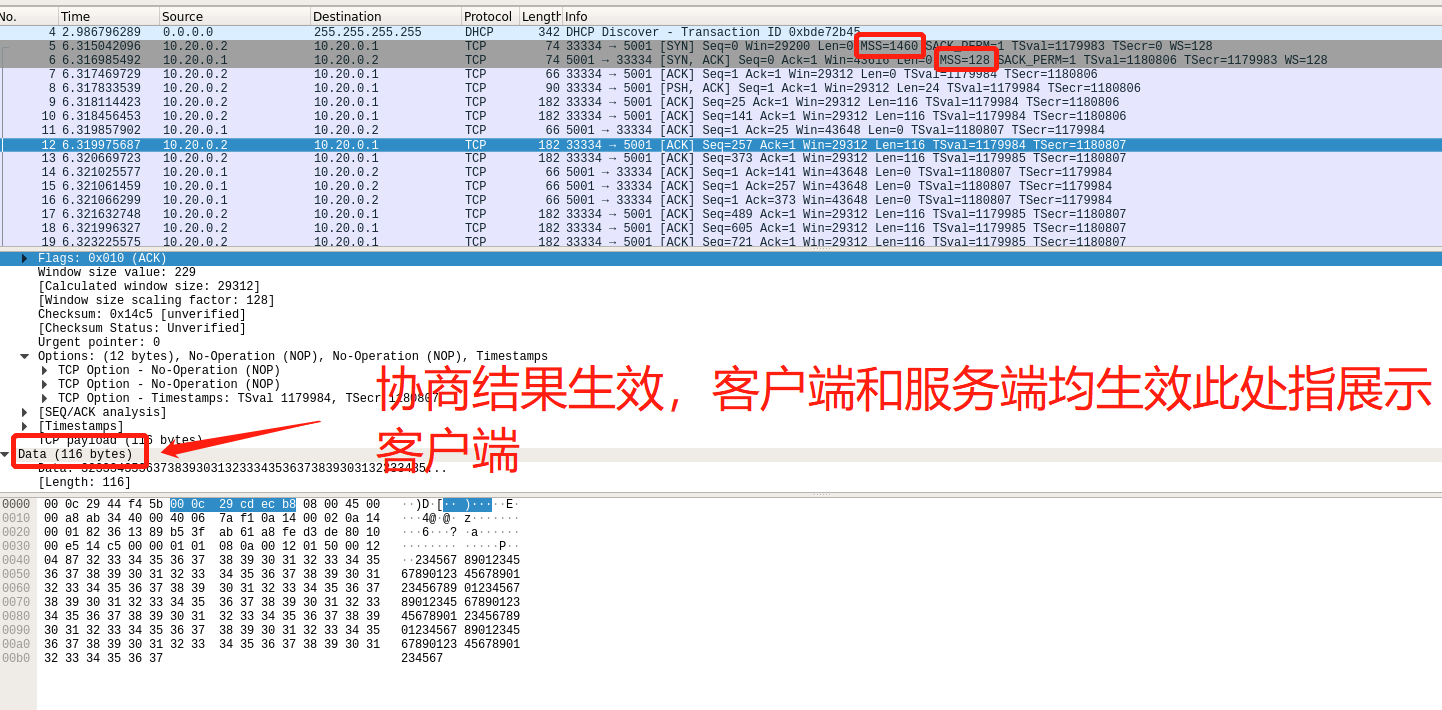Select the Urgent pointer: 0 field

99,342
